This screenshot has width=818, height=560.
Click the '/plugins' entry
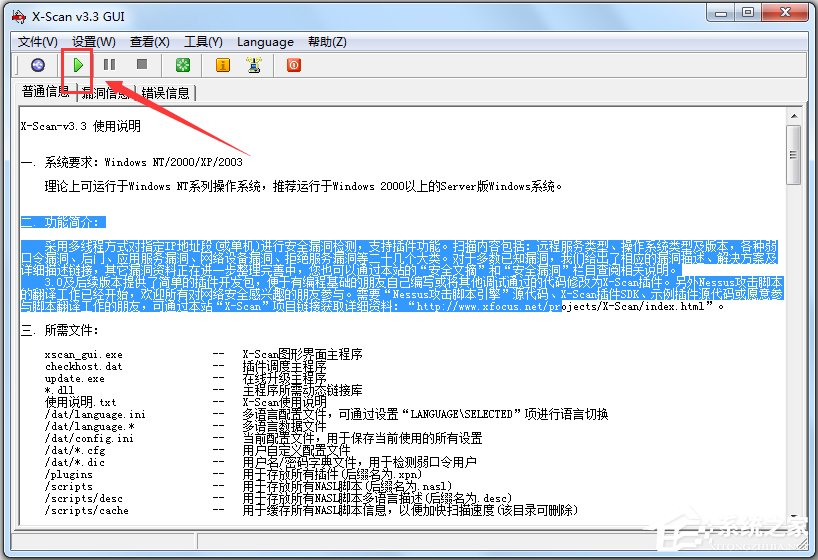point(69,474)
